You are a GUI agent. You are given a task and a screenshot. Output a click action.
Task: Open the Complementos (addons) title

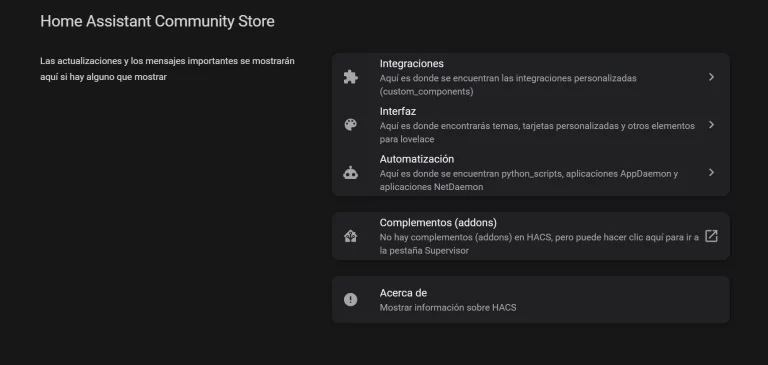[438, 223]
